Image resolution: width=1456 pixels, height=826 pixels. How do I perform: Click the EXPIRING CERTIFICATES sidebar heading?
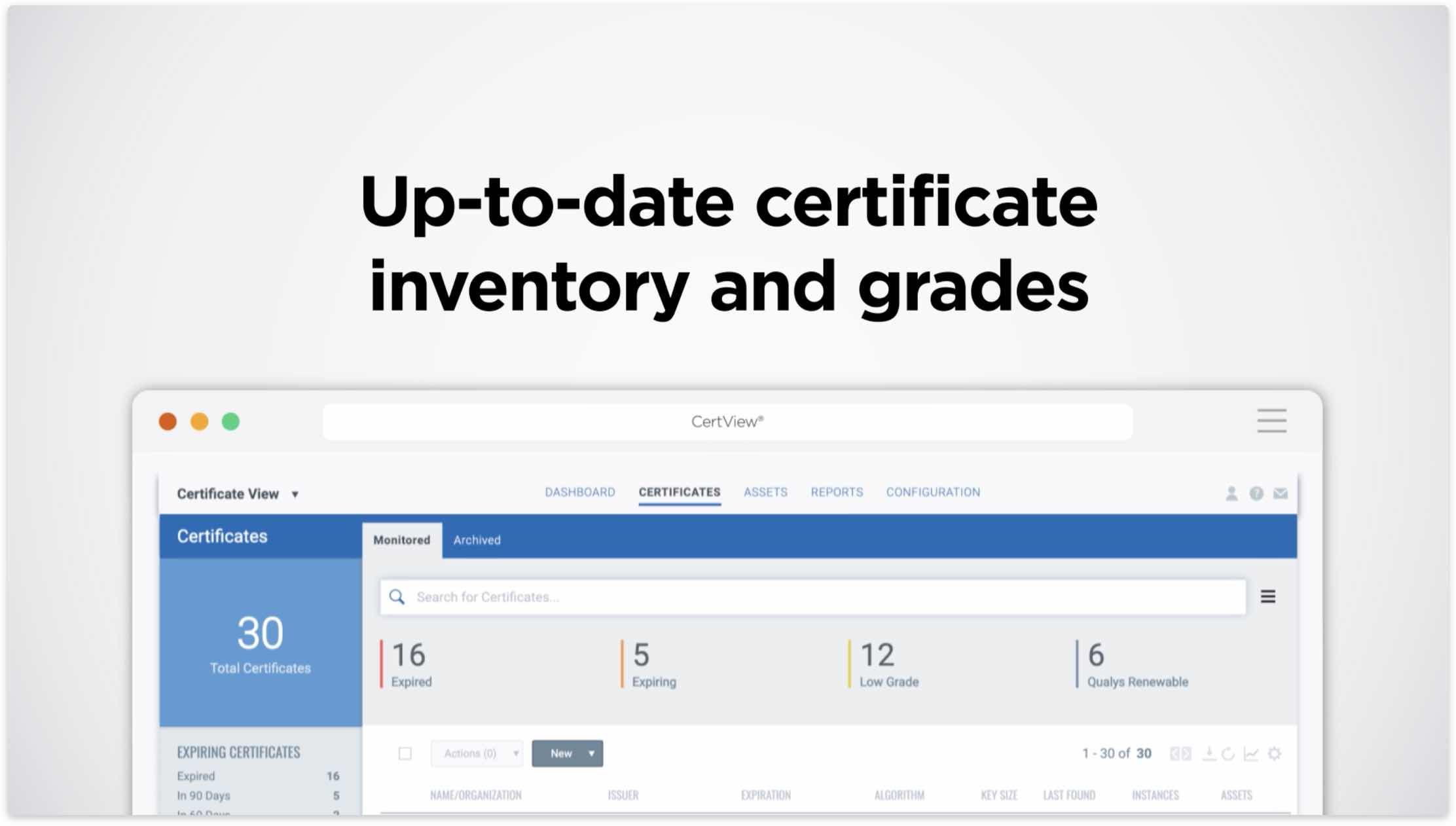click(238, 752)
